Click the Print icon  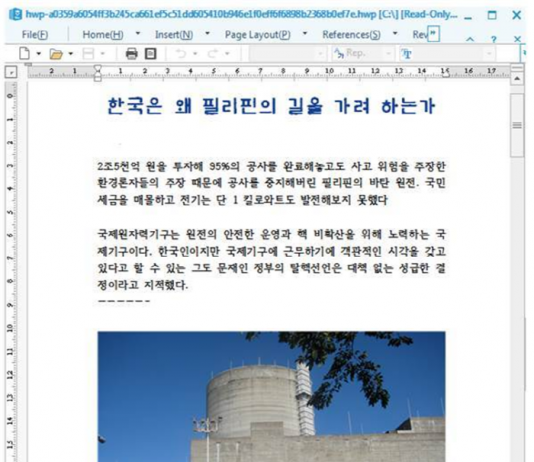point(131,54)
